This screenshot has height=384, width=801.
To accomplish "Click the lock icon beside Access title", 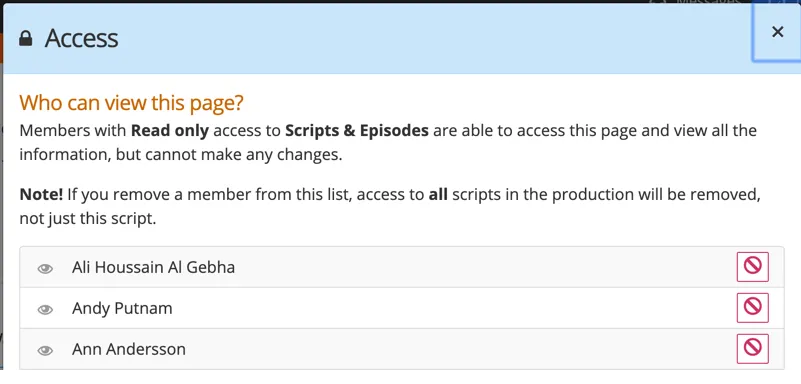I will [x=26, y=39].
